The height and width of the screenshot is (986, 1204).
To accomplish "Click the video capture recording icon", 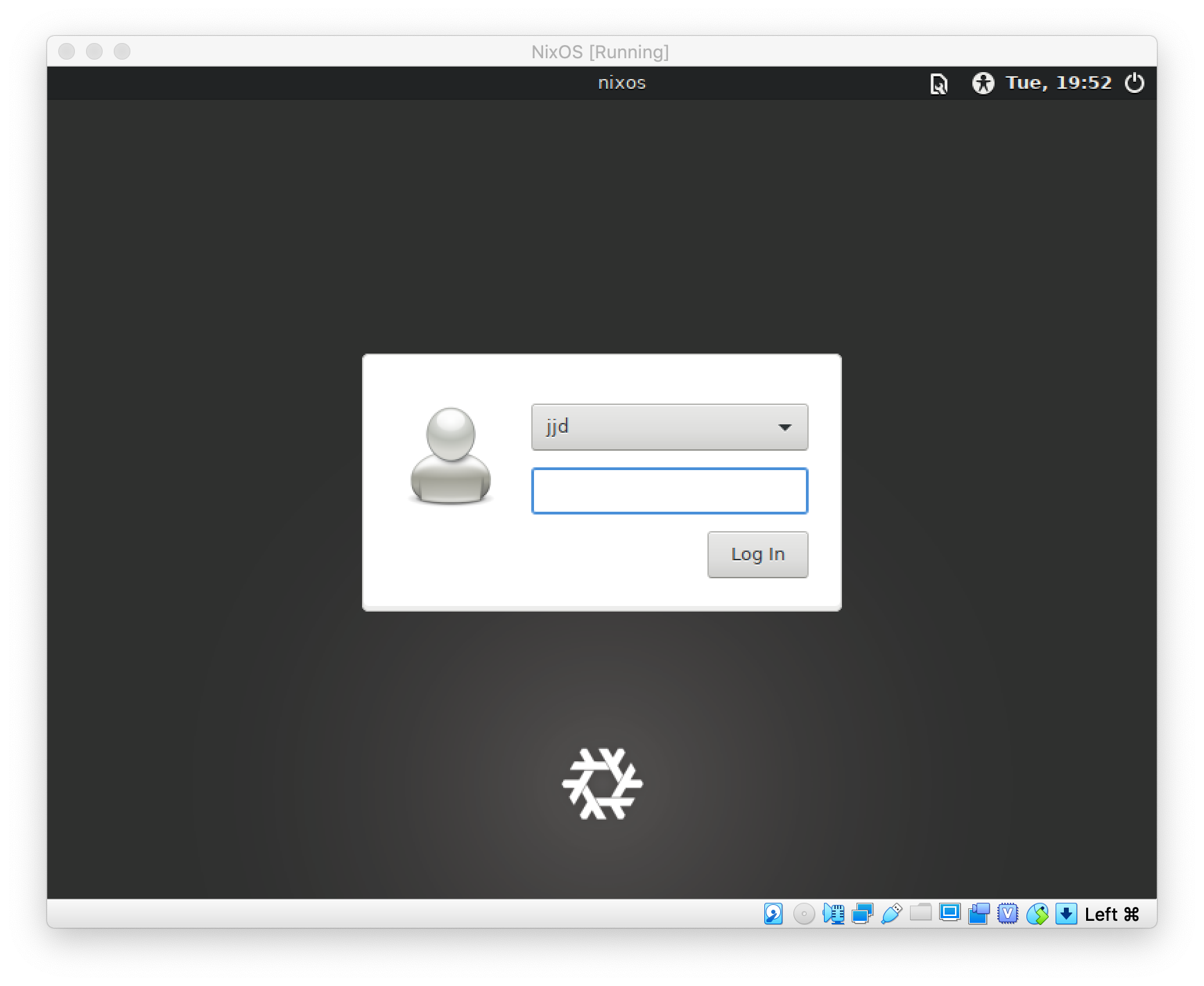I will pos(979,914).
